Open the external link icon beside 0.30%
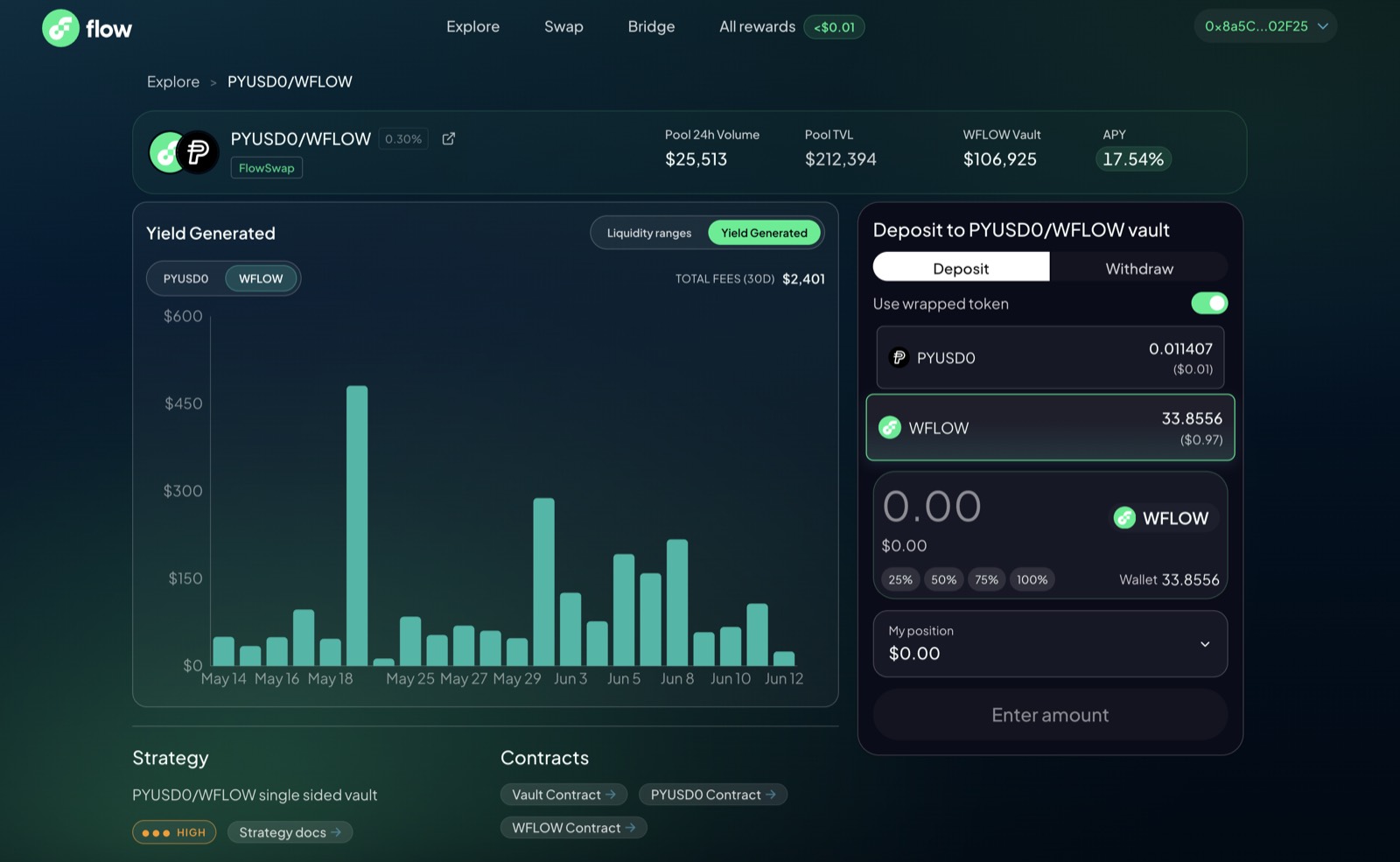1400x862 pixels. point(449,138)
